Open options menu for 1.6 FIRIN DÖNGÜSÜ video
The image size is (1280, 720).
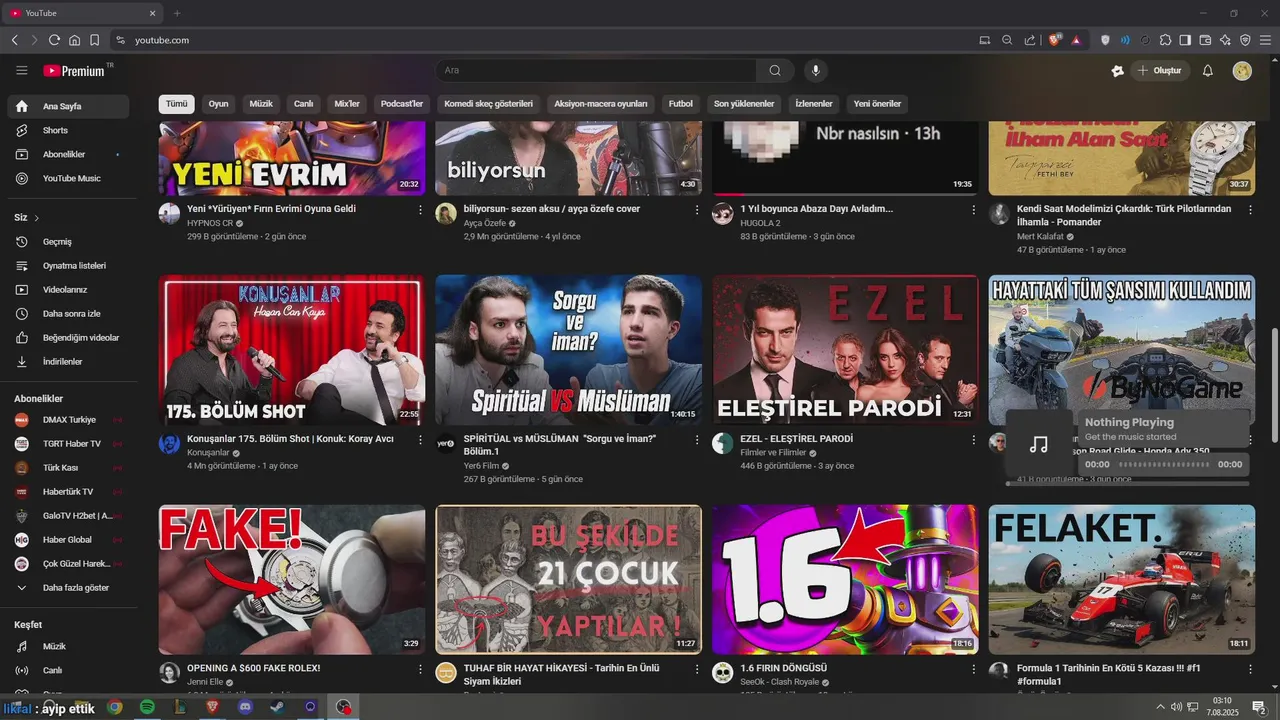974,668
